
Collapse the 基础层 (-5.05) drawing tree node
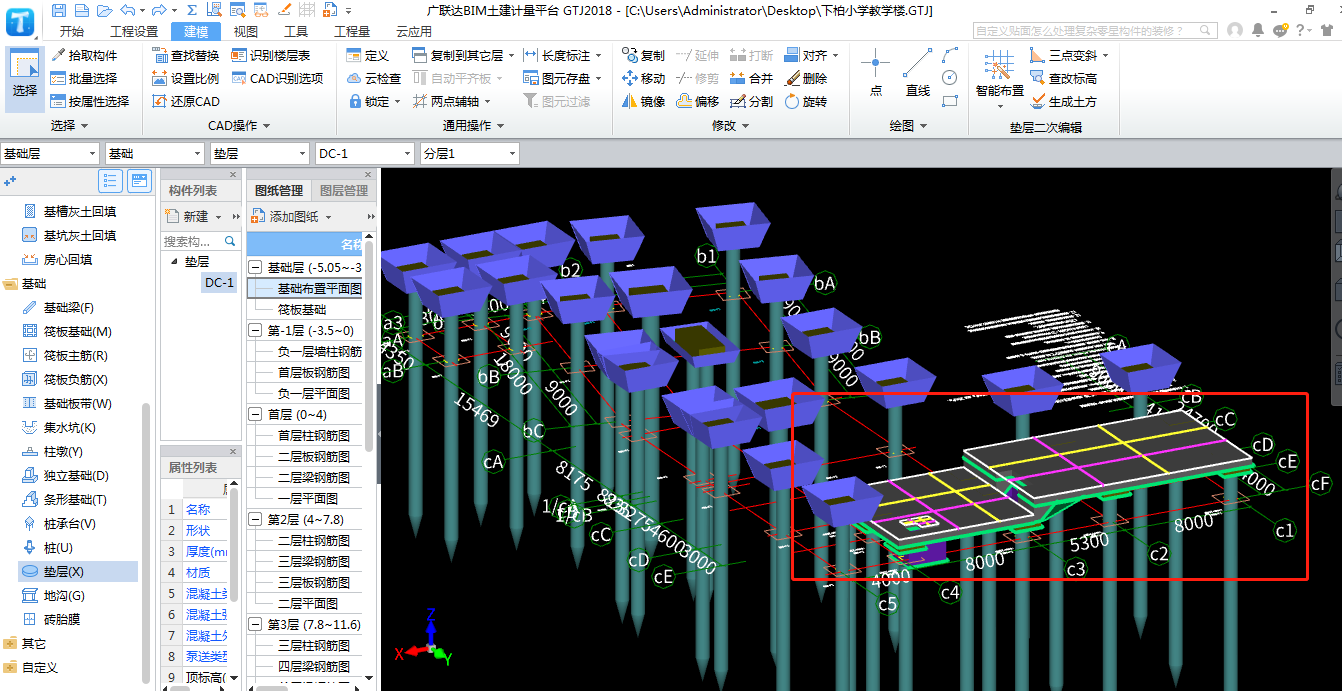pos(255,267)
